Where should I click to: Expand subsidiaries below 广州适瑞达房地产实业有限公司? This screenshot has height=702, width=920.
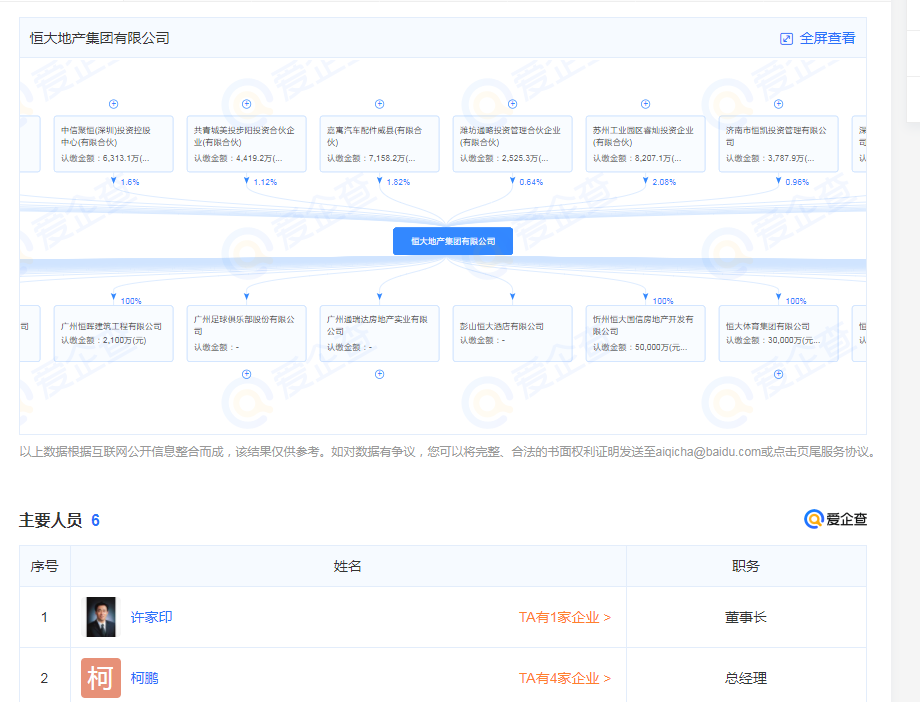[379, 374]
